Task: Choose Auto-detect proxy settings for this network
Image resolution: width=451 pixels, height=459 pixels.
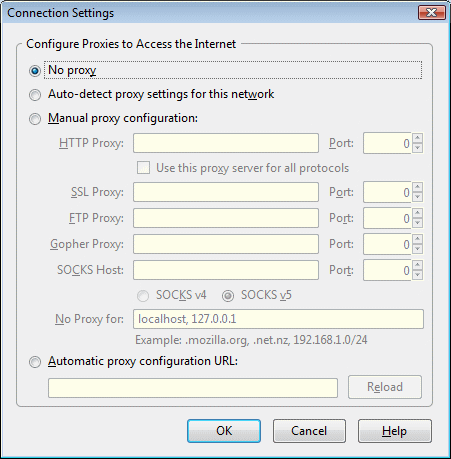Action: coord(35,95)
